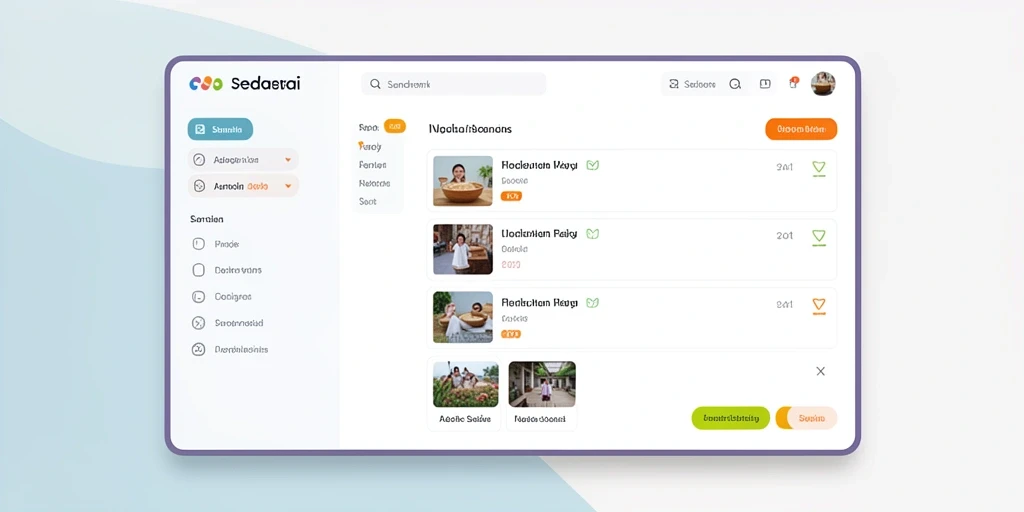Click the orange tag under first row title
The width and height of the screenshot is (1024, 512).
pos(511,196)
